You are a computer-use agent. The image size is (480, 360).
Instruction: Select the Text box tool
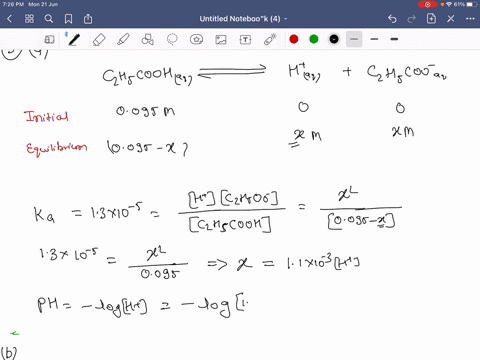(245, 40)
